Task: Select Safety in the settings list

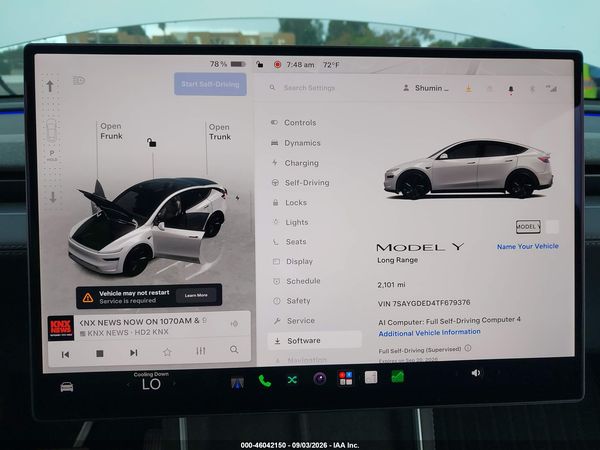Action: pyautogui.click(x=292, y=301)
